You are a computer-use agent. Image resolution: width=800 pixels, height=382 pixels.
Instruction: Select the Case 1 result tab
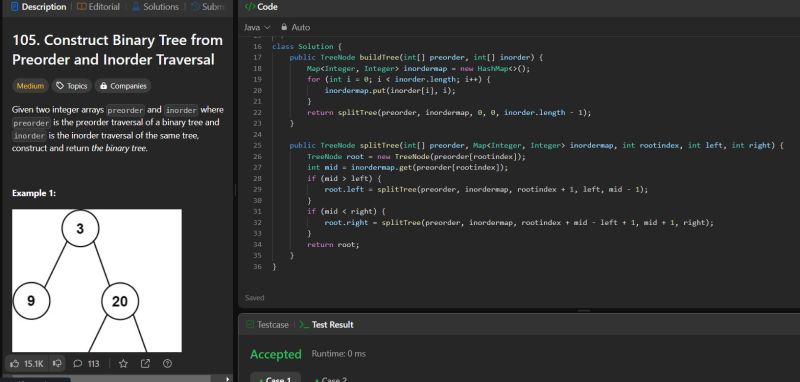click(x=276, y=379)
